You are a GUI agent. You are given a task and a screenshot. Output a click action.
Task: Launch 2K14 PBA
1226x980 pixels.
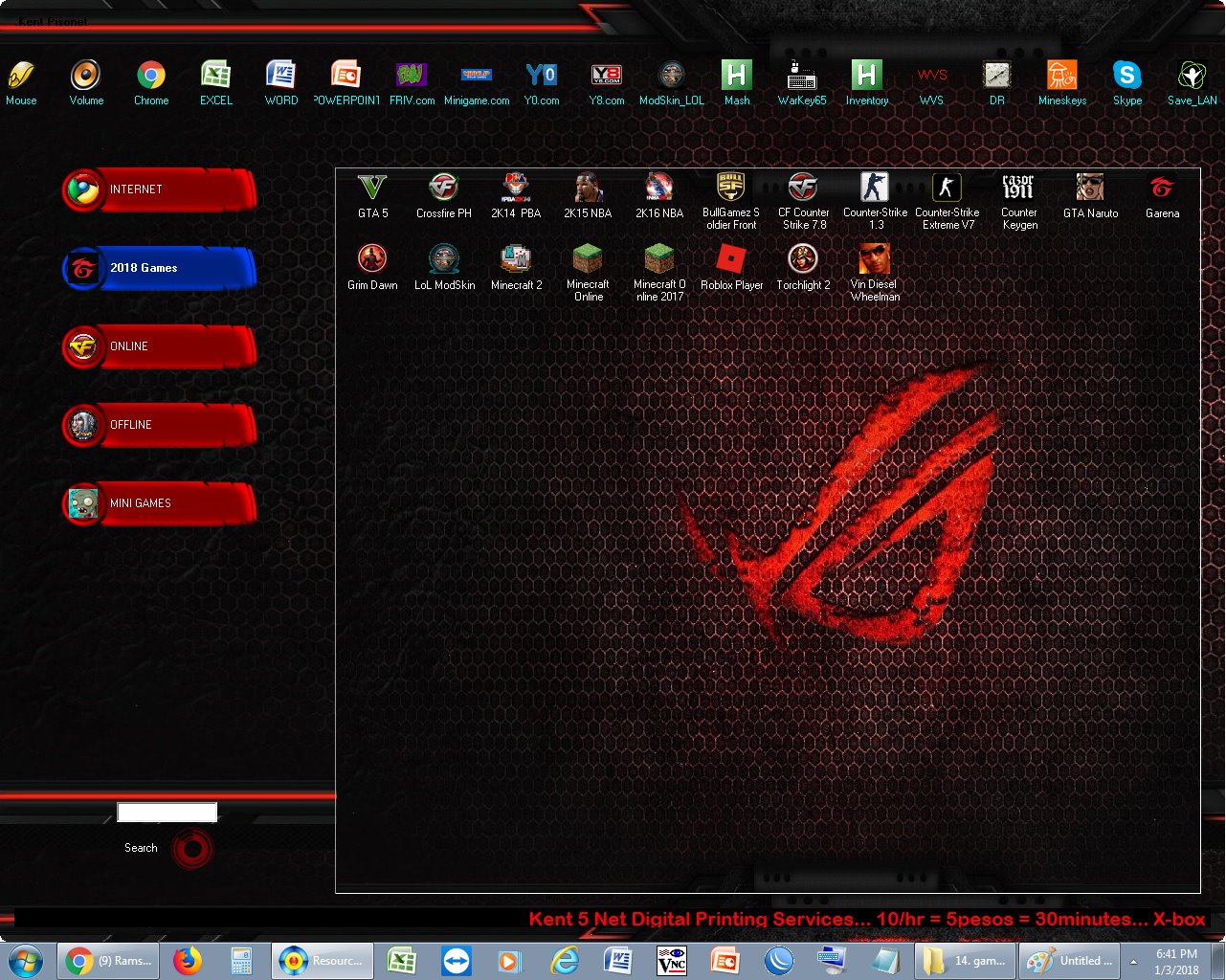[516, 196]
